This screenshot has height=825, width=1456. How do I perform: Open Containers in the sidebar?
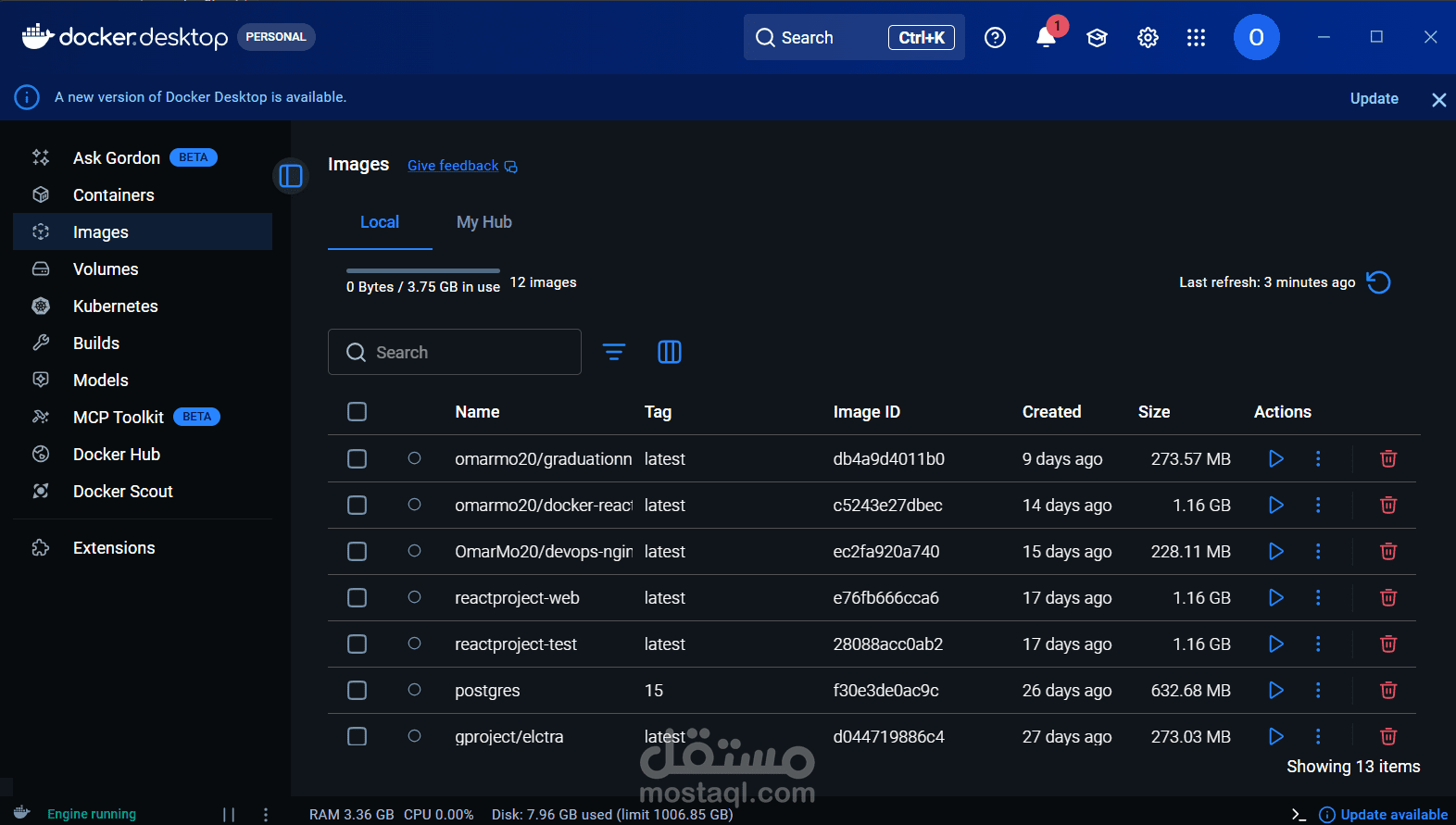pyautogui.click(x=143, y=194)
